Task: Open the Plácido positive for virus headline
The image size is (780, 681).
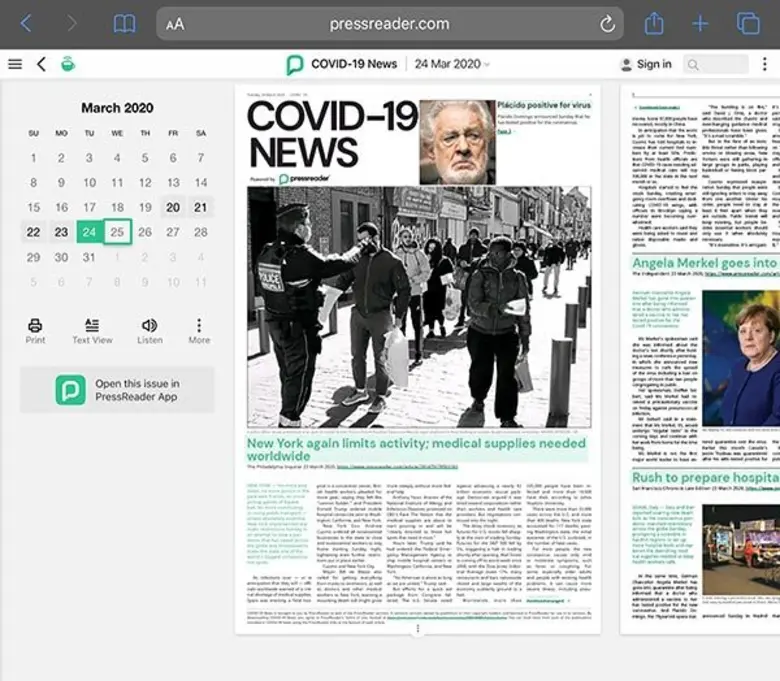Action: click(544, 105)
